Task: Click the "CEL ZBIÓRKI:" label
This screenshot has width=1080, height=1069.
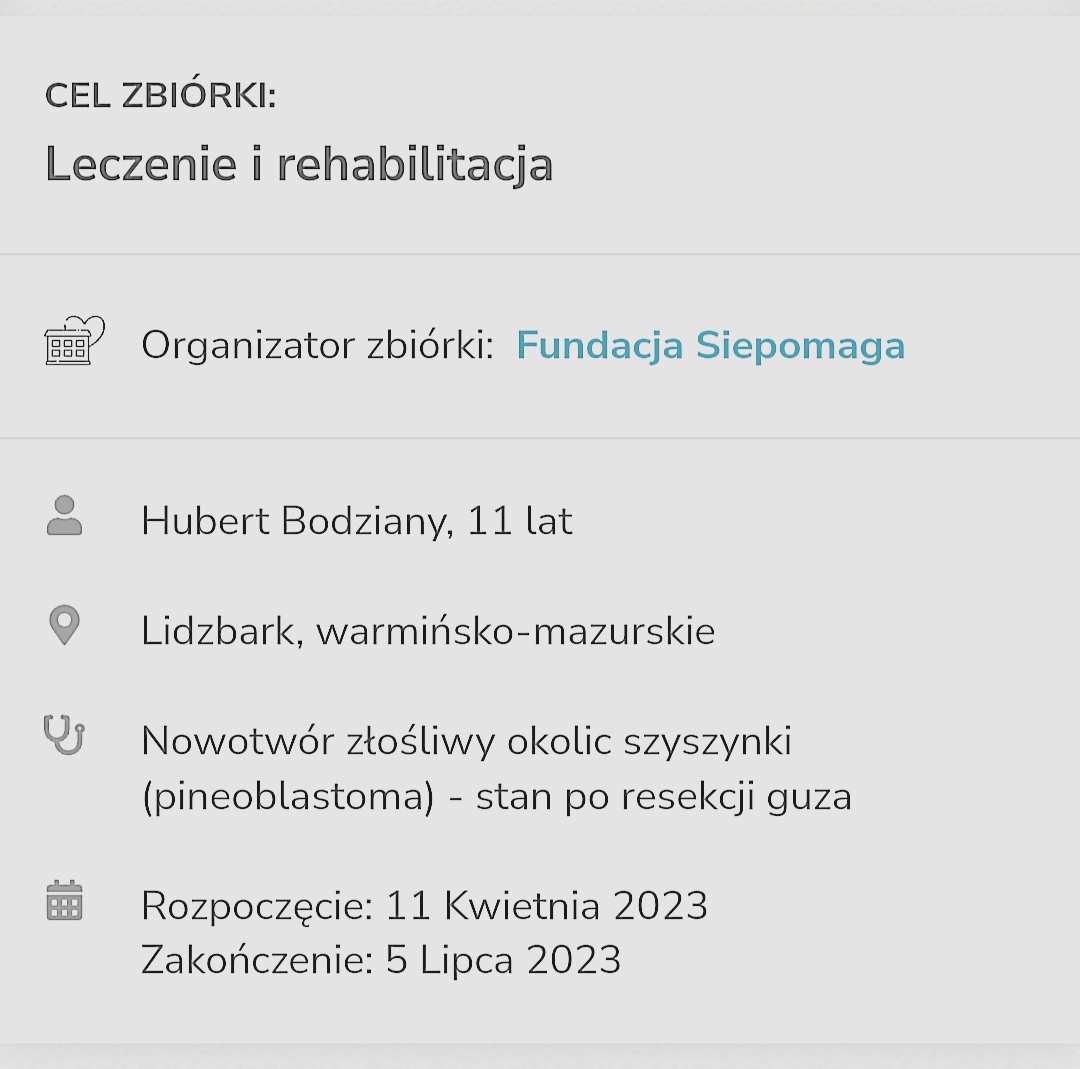Action: 160,96
